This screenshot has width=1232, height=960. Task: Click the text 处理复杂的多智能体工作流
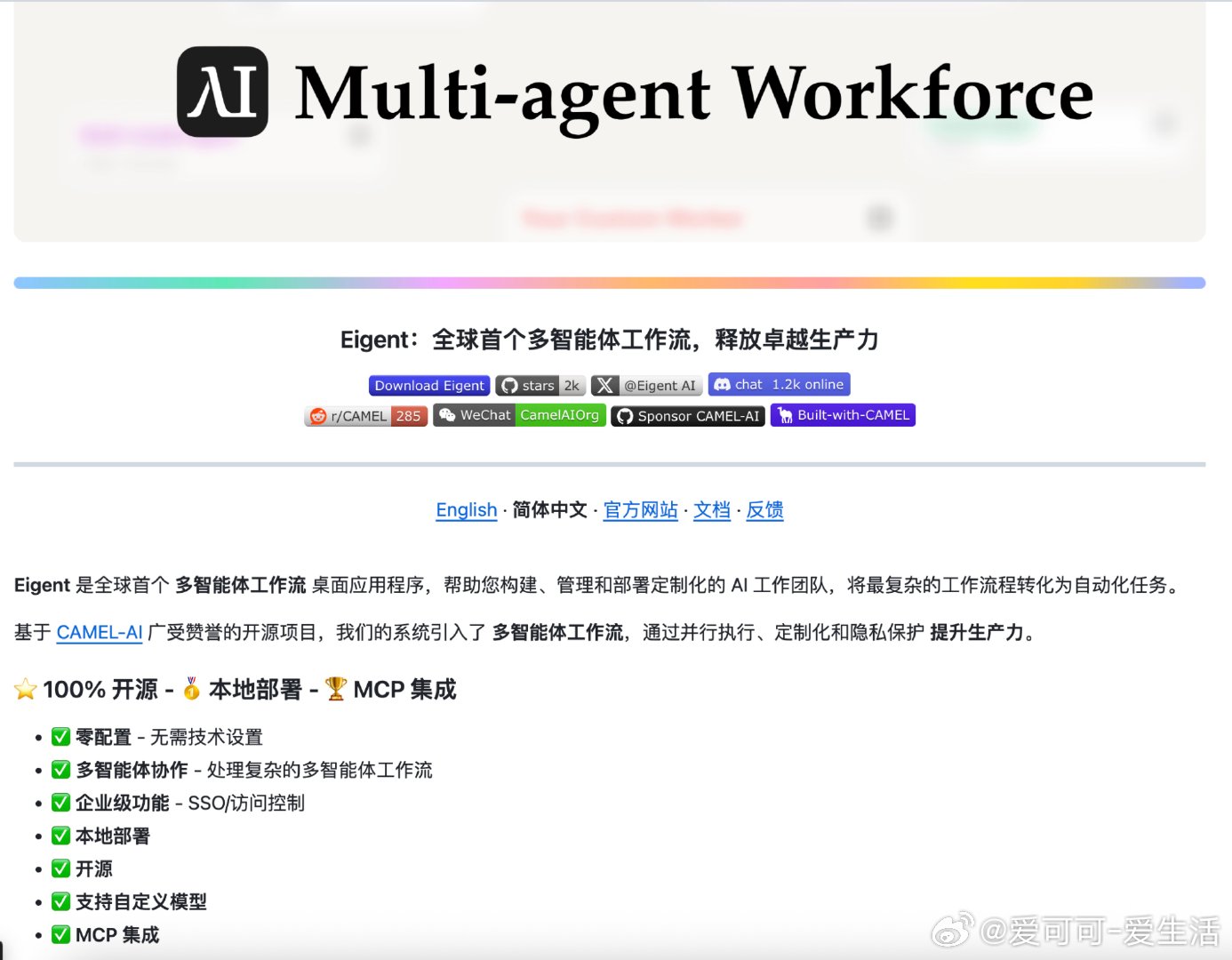320,770
